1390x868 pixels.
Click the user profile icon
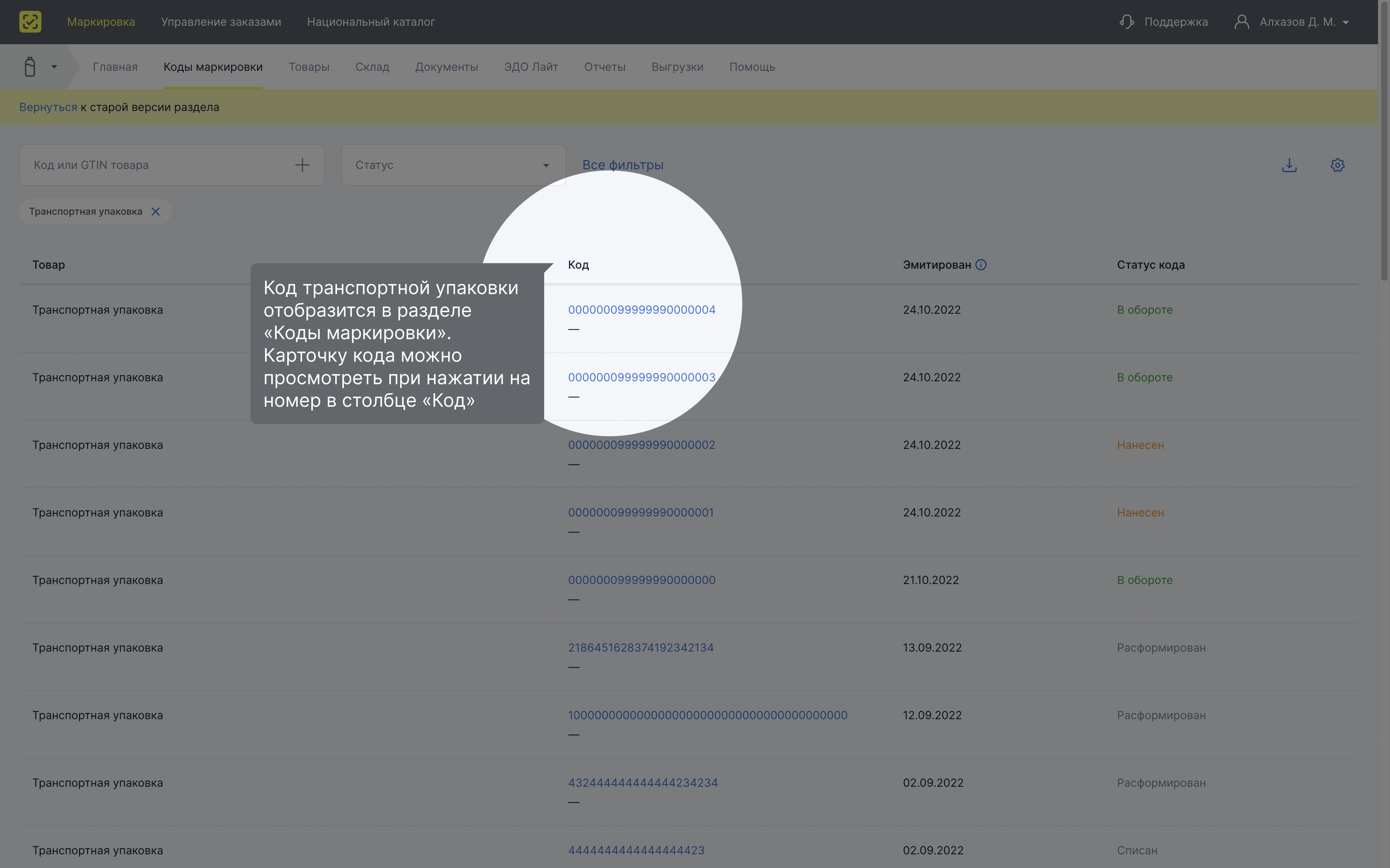pyautogui.click(x=1241, y=22)
